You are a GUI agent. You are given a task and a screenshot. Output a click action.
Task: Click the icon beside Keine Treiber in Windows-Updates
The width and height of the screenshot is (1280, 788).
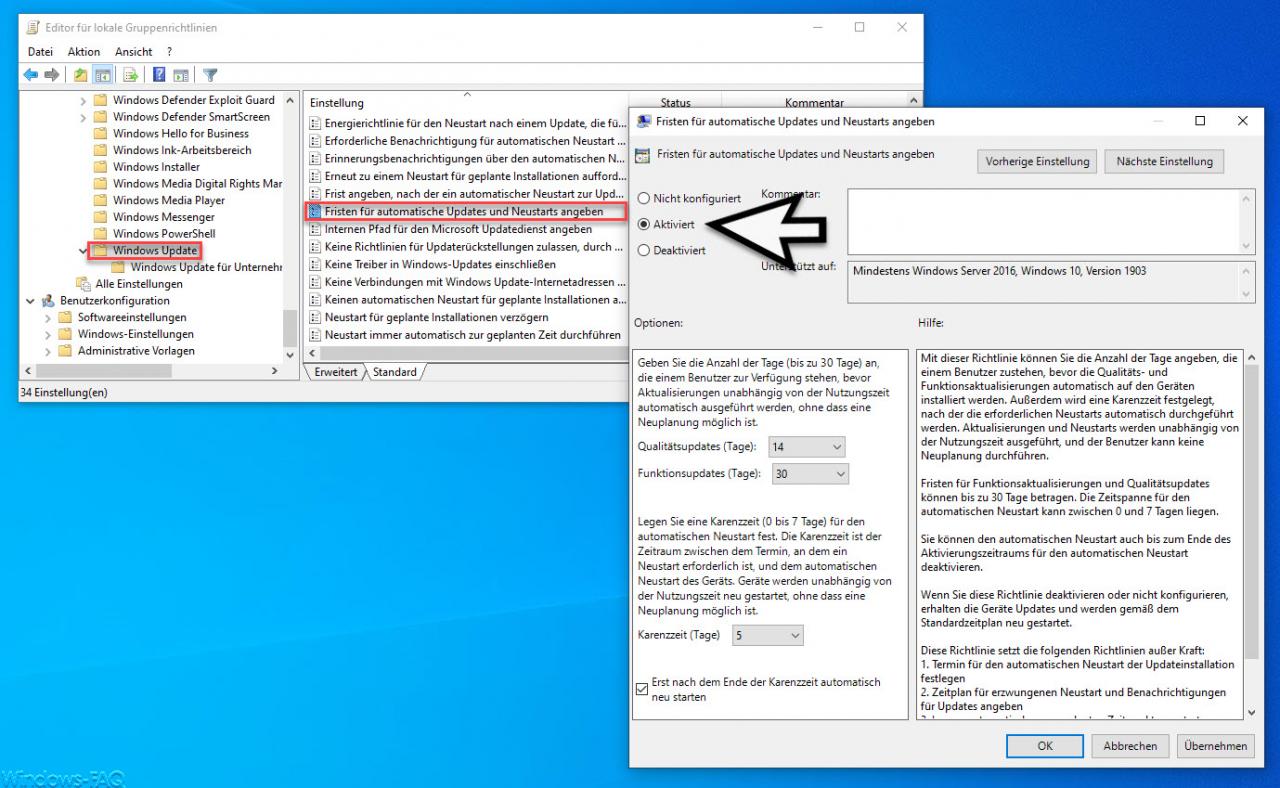315,265
